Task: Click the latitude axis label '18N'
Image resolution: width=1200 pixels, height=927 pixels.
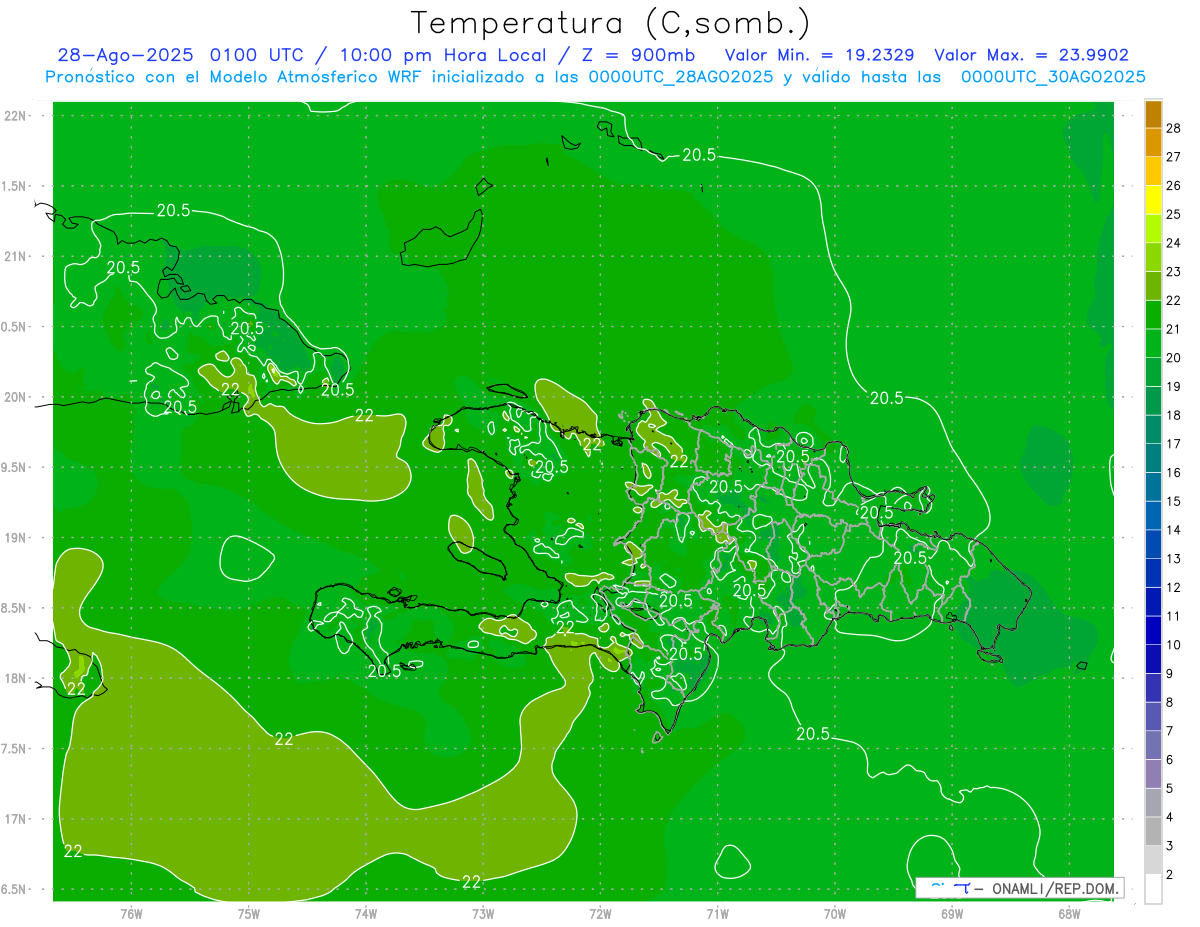Action: point(14,678)
